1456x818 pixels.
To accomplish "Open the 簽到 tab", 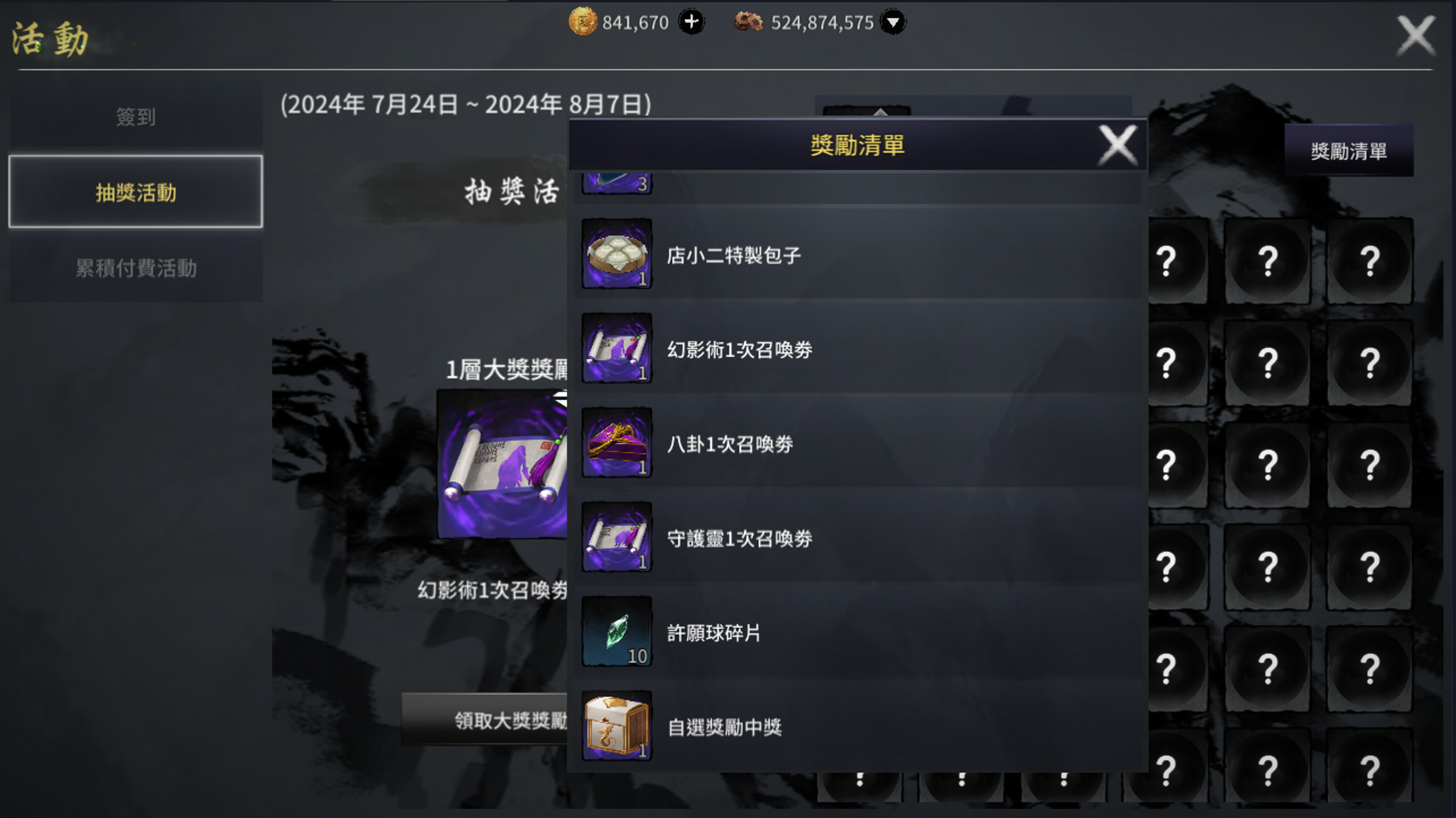I will click(x=136, y=116).
